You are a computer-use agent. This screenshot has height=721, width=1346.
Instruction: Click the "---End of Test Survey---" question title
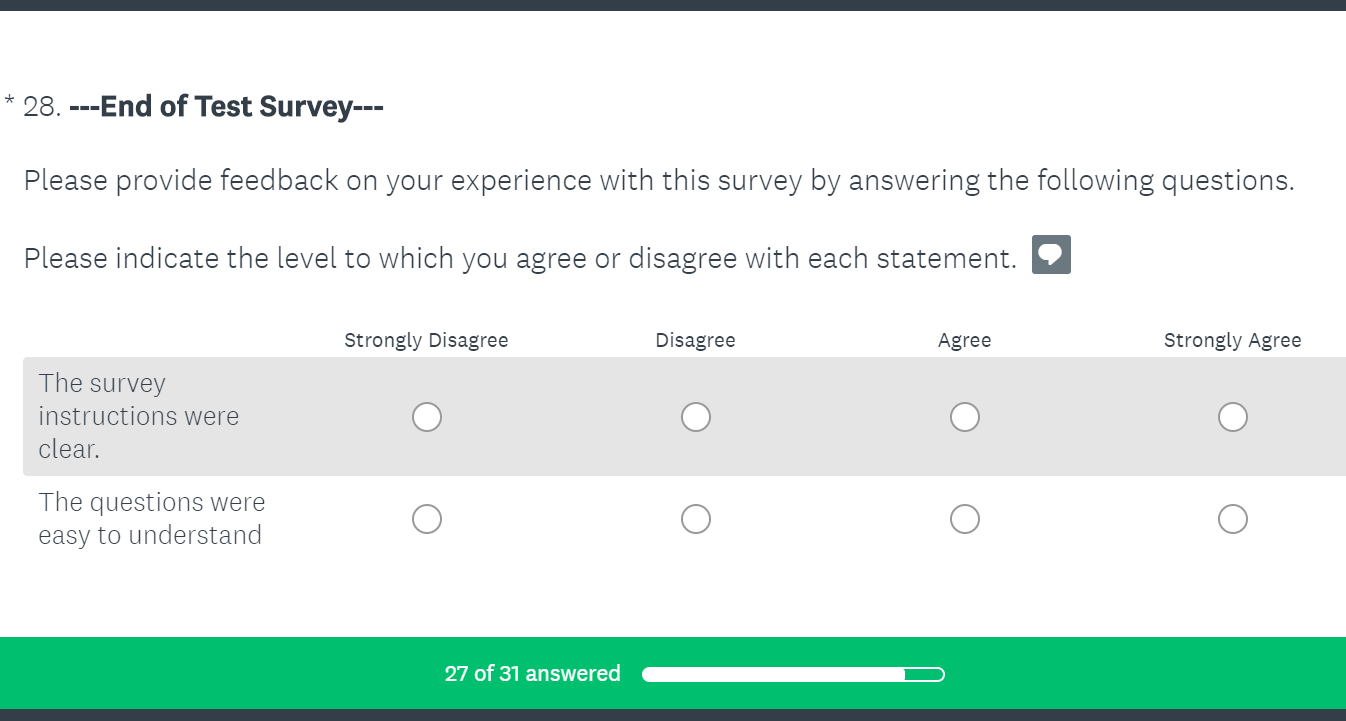click(226, 106)
